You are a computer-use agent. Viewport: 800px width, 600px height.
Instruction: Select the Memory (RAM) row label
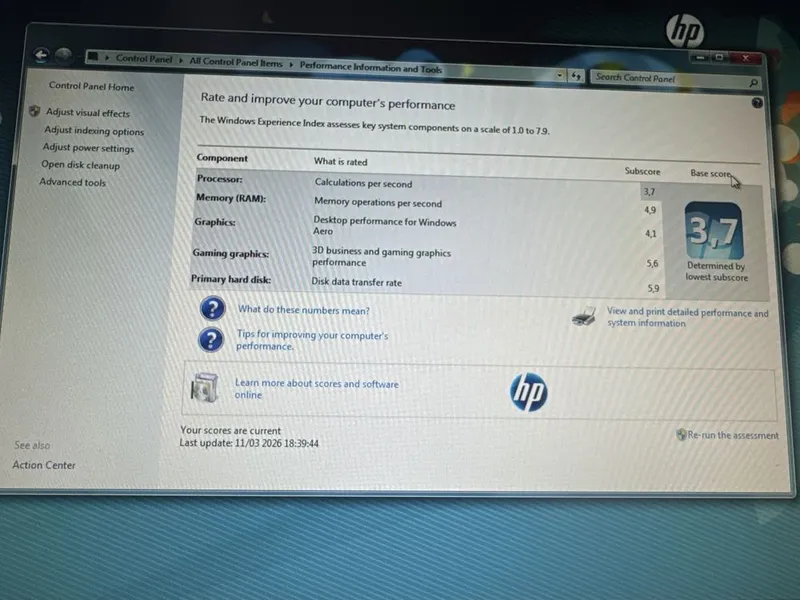(x=231, y=198)
